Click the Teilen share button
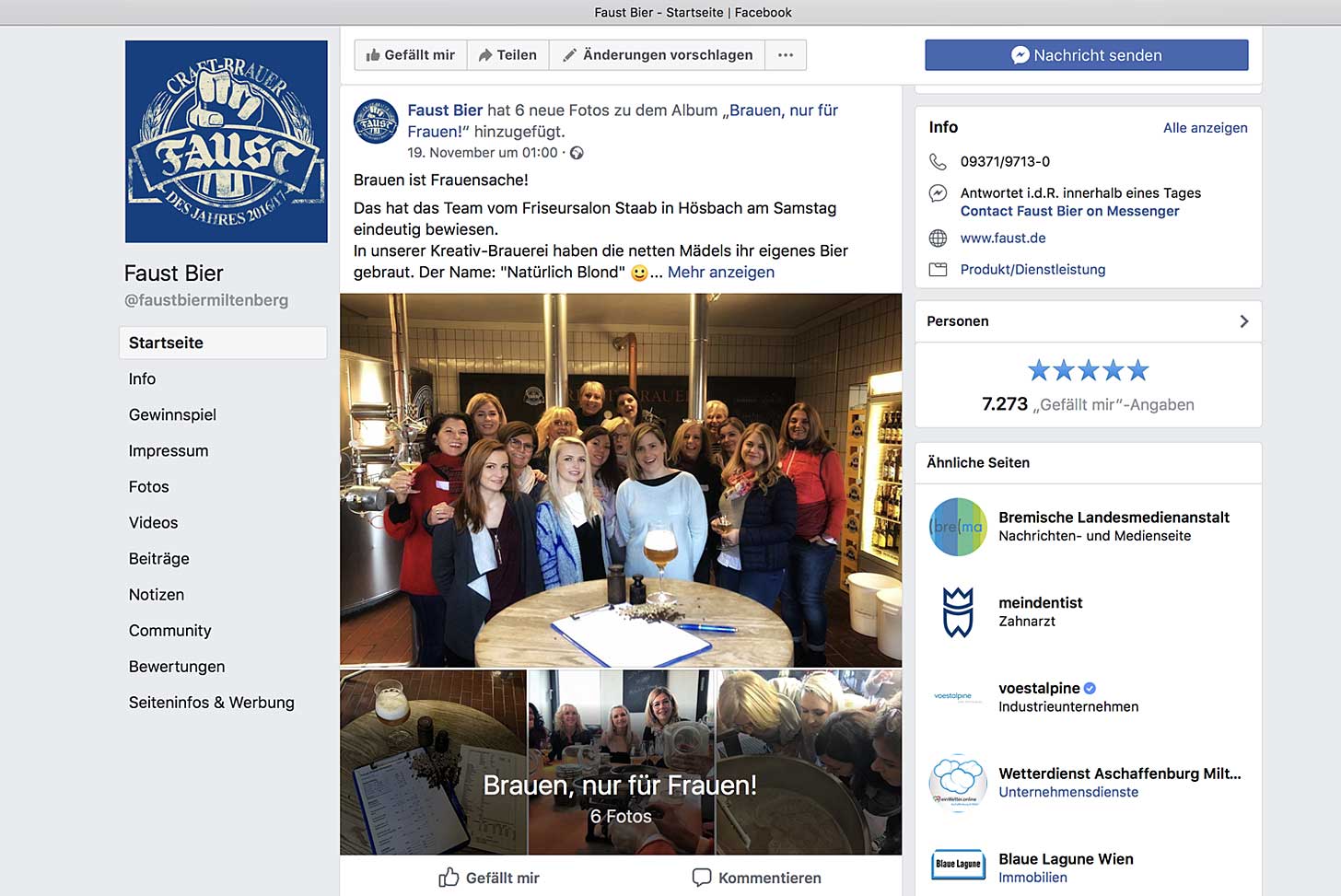Viewport: 1341px width, 896px height. 507,55
